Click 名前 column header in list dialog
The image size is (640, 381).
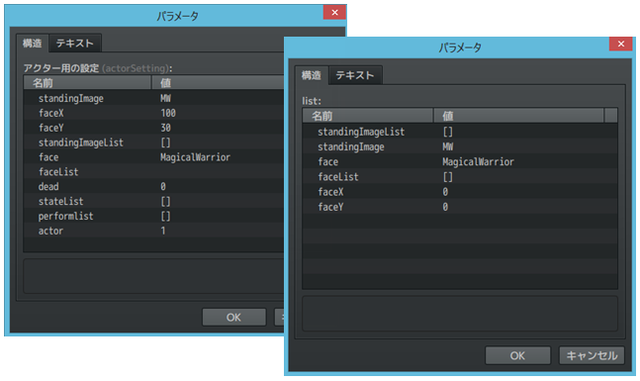368,116
